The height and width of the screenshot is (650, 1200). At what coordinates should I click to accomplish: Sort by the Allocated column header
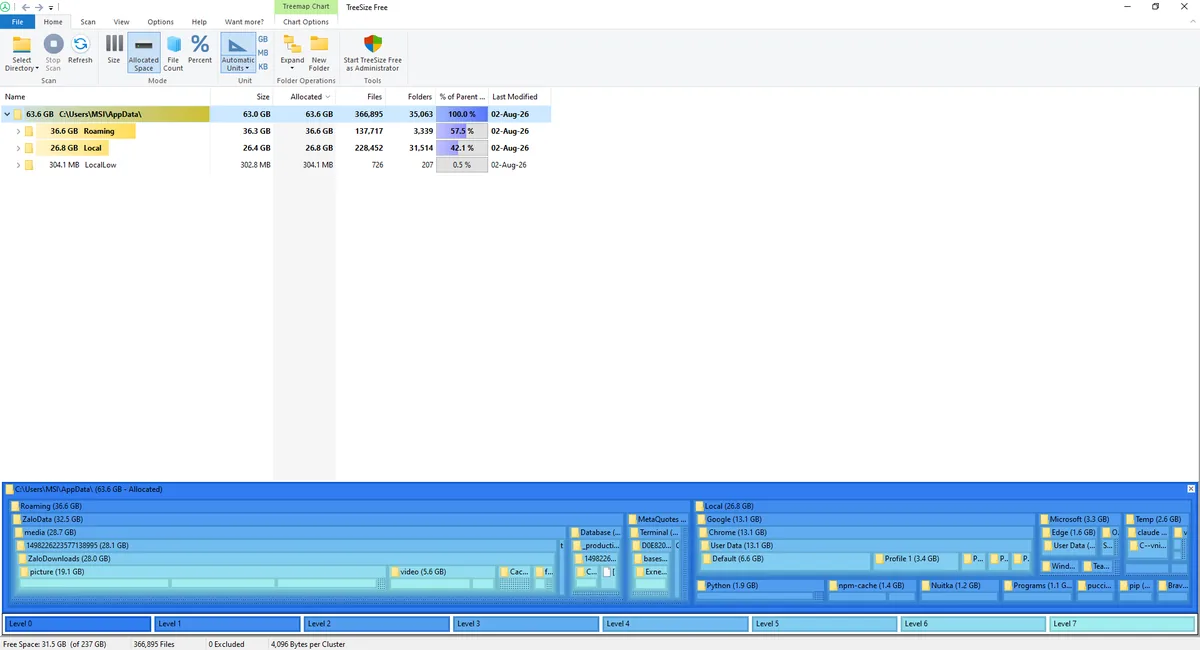pos(304,97)
